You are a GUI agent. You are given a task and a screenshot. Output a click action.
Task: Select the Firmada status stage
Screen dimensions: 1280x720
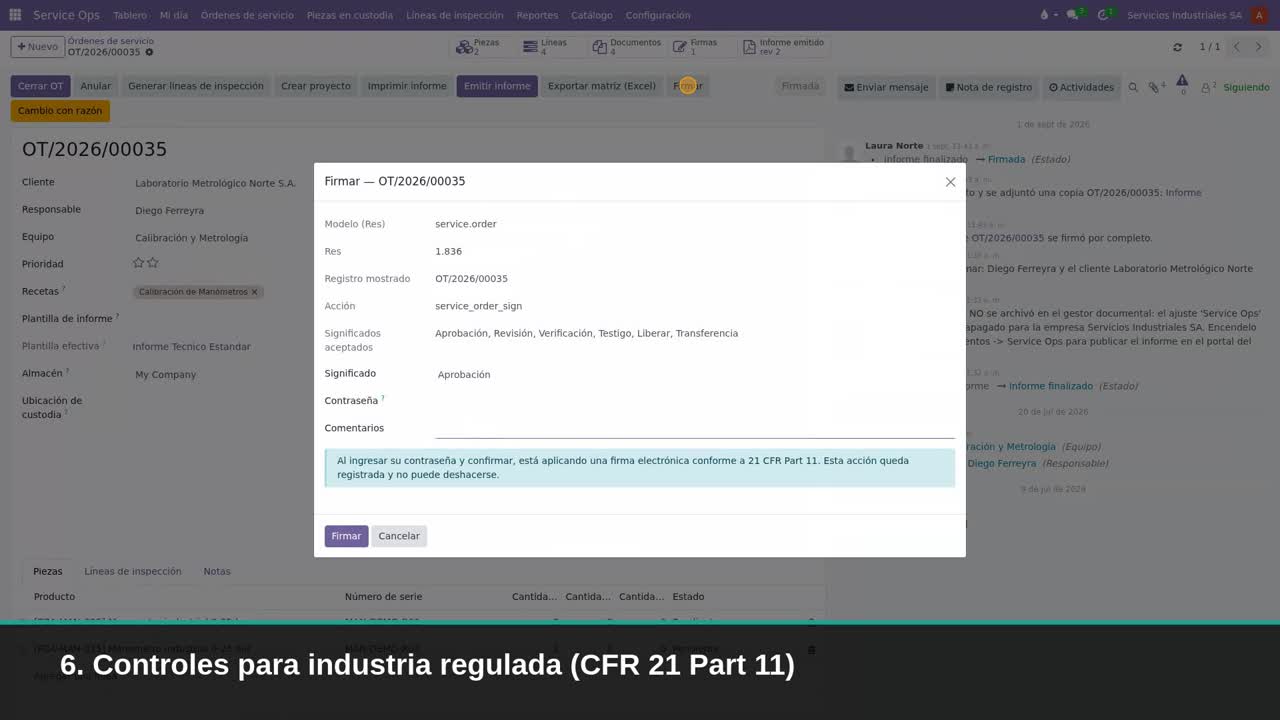coord(800,86)
